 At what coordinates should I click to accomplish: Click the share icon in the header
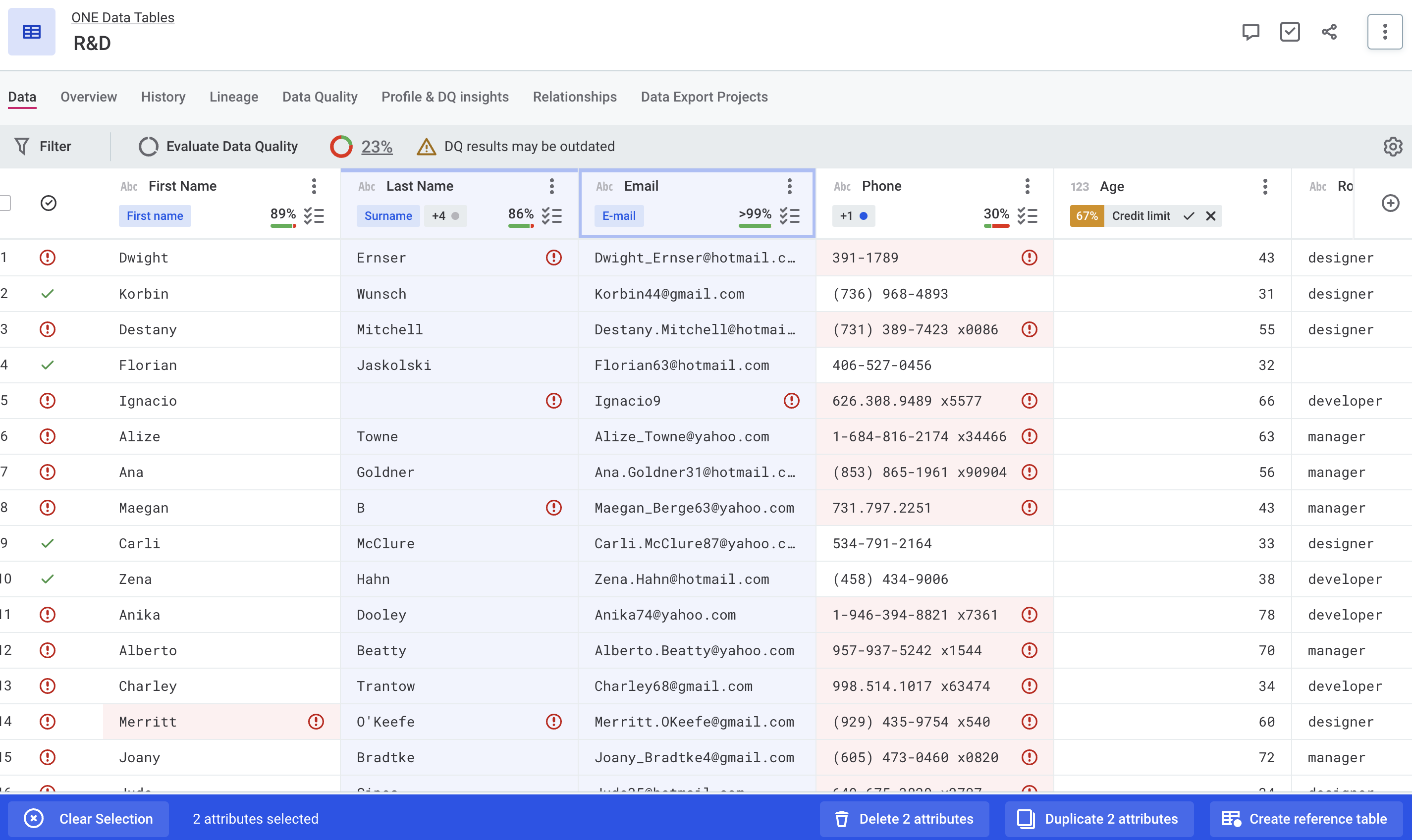pyautogui.click(x=1329, y=31)
